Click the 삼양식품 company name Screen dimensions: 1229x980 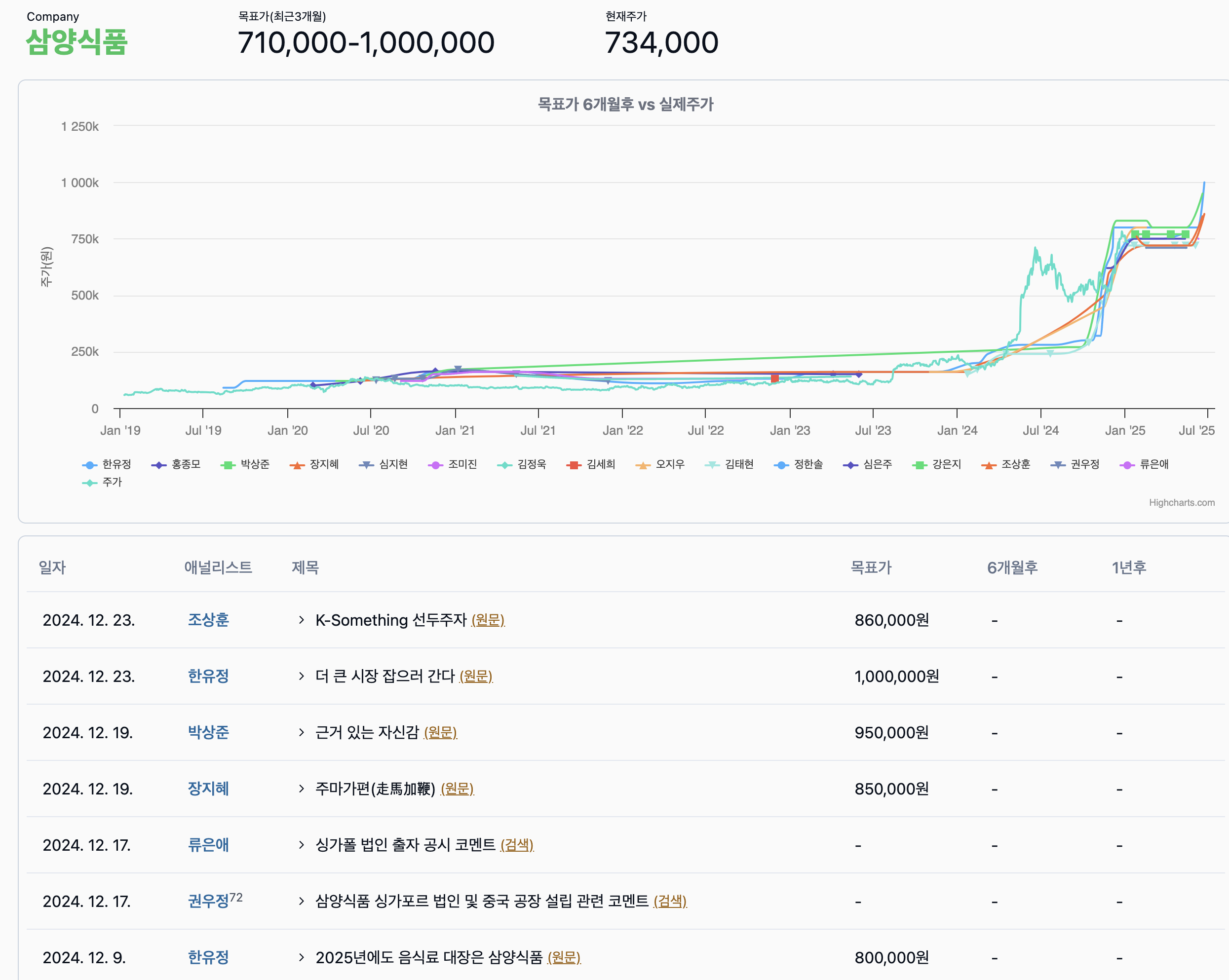[77, 42]
